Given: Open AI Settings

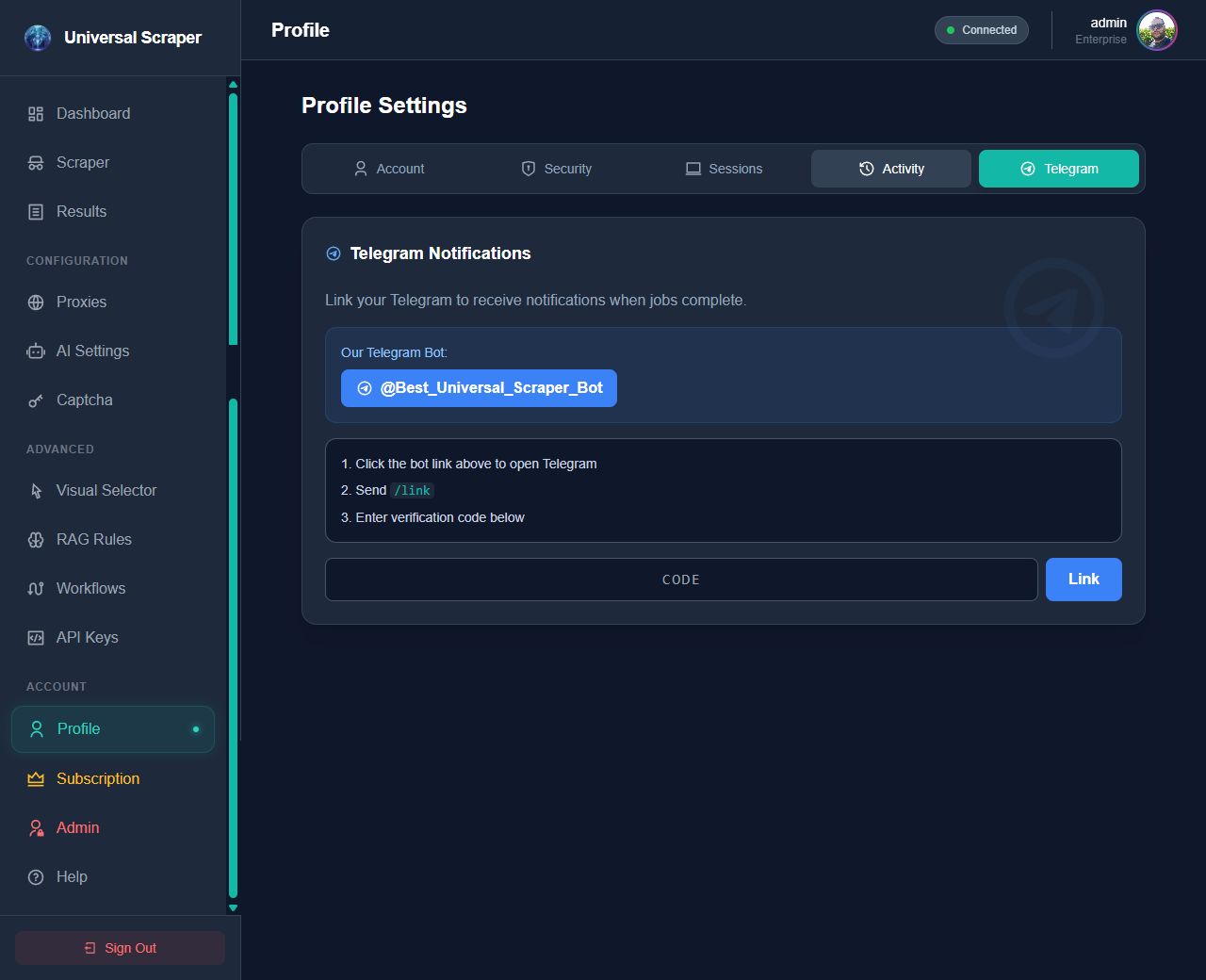Looking at the screenshot, I should click(x=113, y=351).
